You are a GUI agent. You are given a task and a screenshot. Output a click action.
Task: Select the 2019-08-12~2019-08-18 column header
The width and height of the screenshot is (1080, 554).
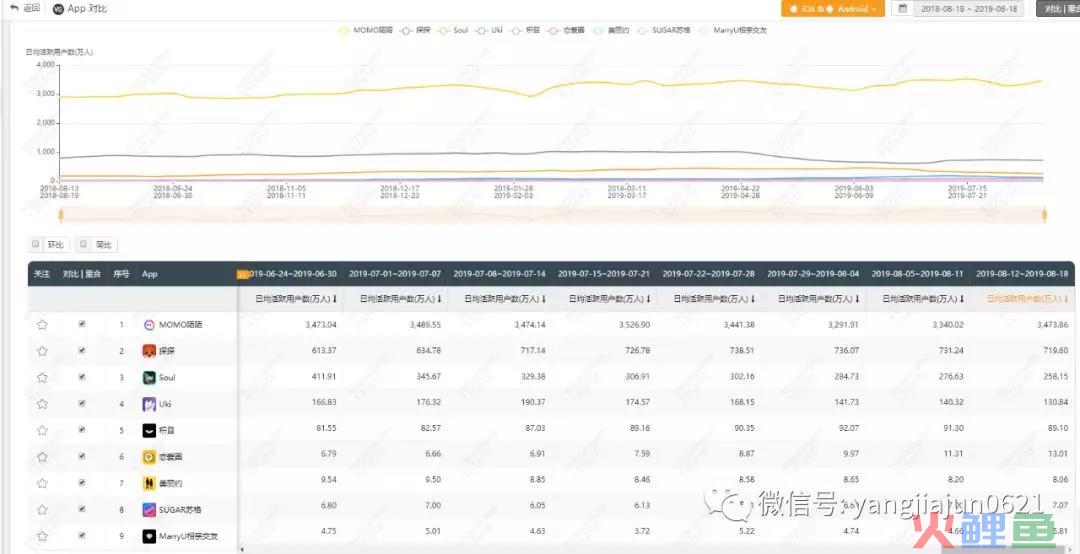coord(1022,274)
